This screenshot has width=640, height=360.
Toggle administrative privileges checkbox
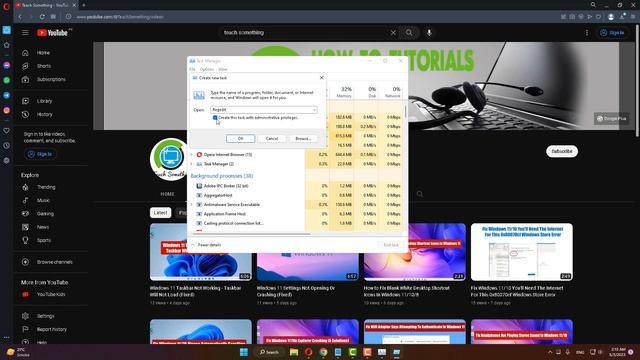coord(215,118)
